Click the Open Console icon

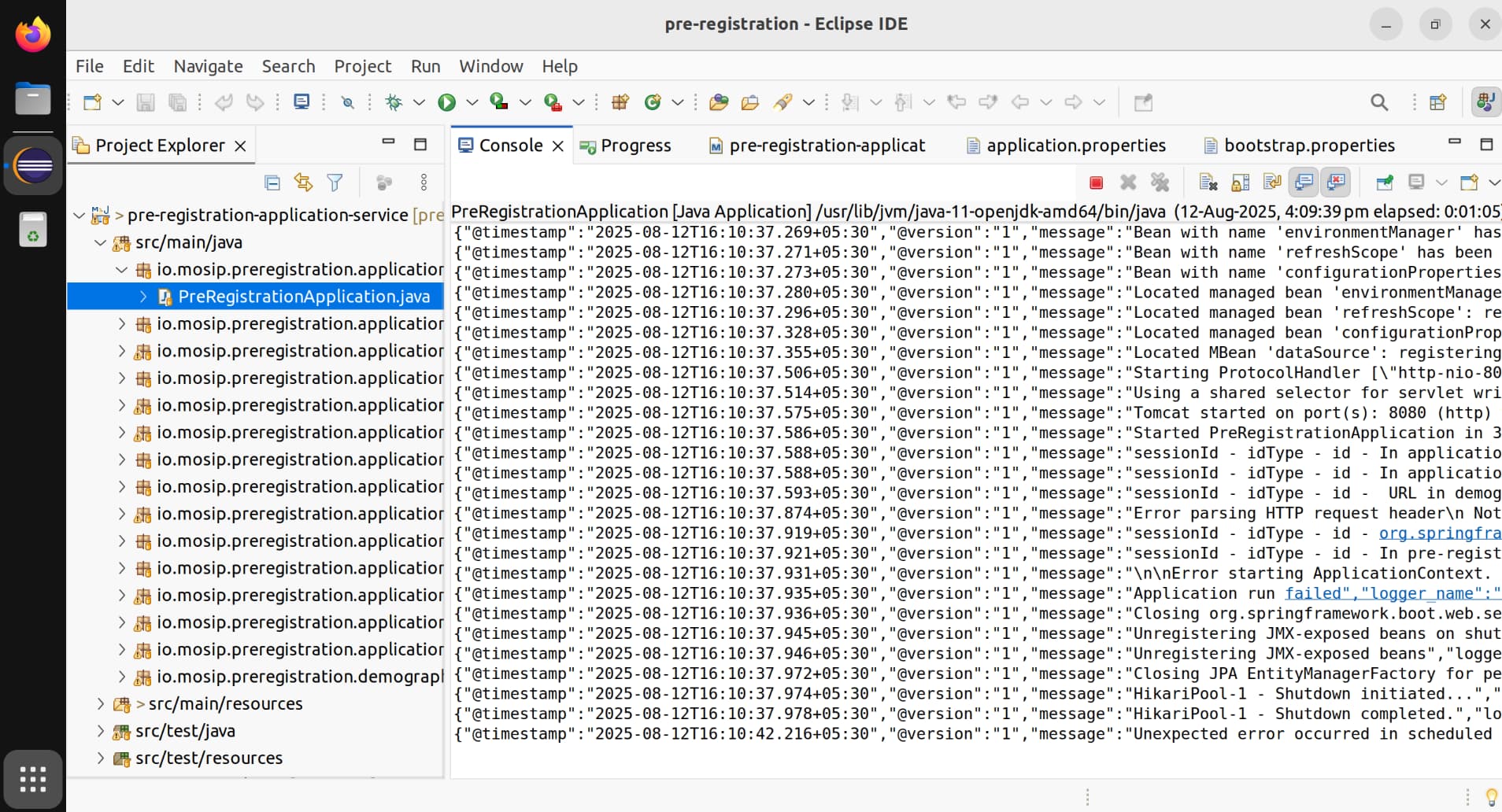pyautogui.click(x=1469, y=183)
